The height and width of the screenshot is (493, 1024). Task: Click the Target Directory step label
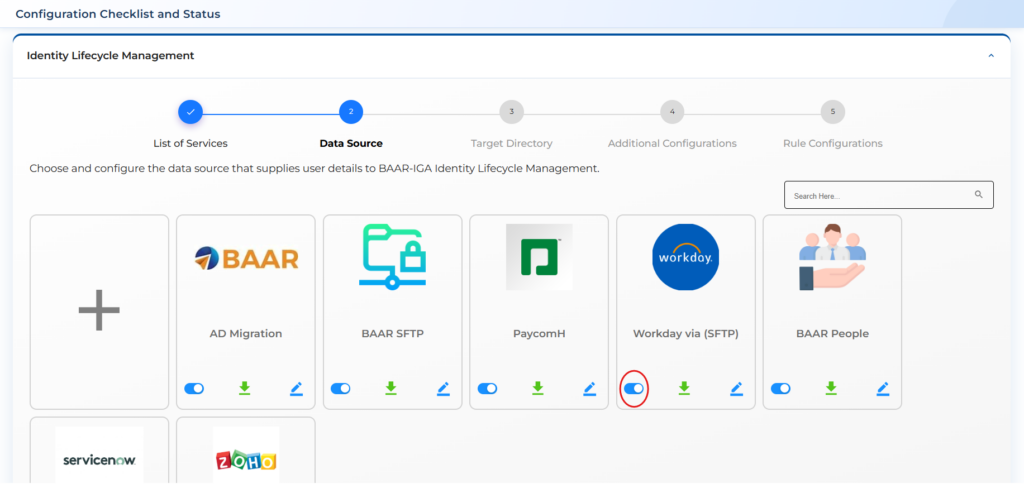tap(511, 144)
